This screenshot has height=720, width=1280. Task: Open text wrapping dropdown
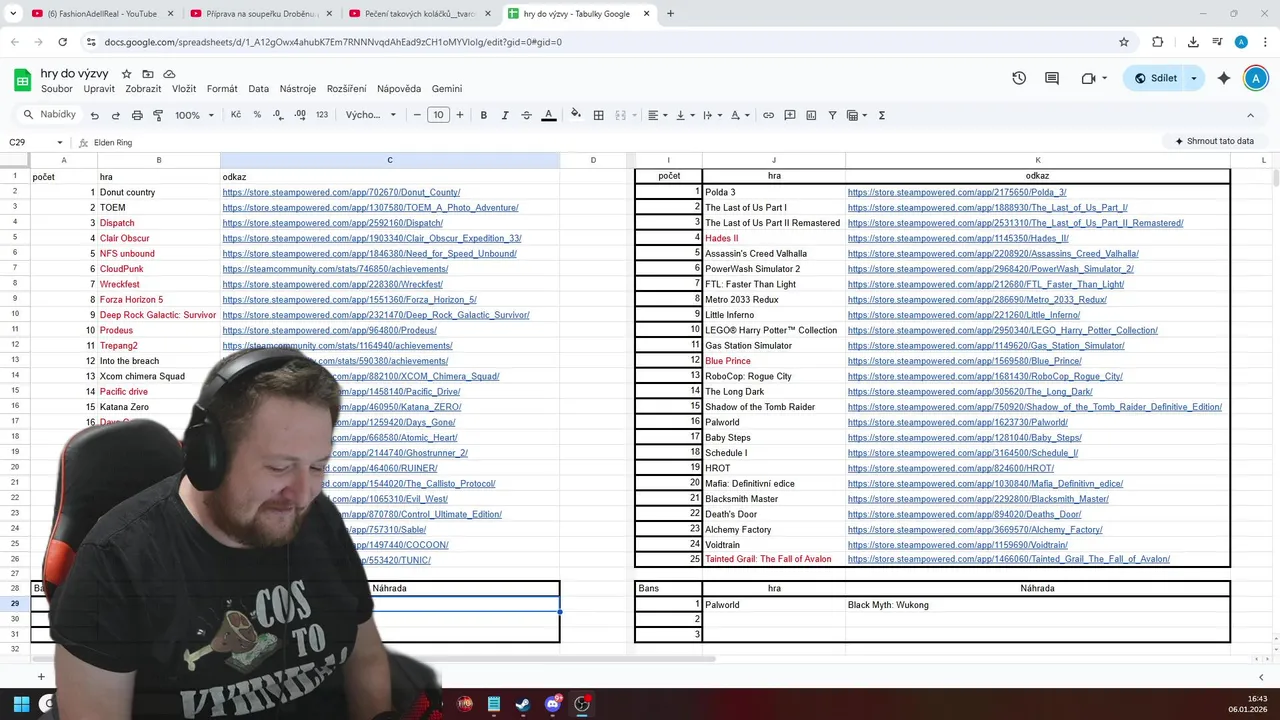coord(711,115)
